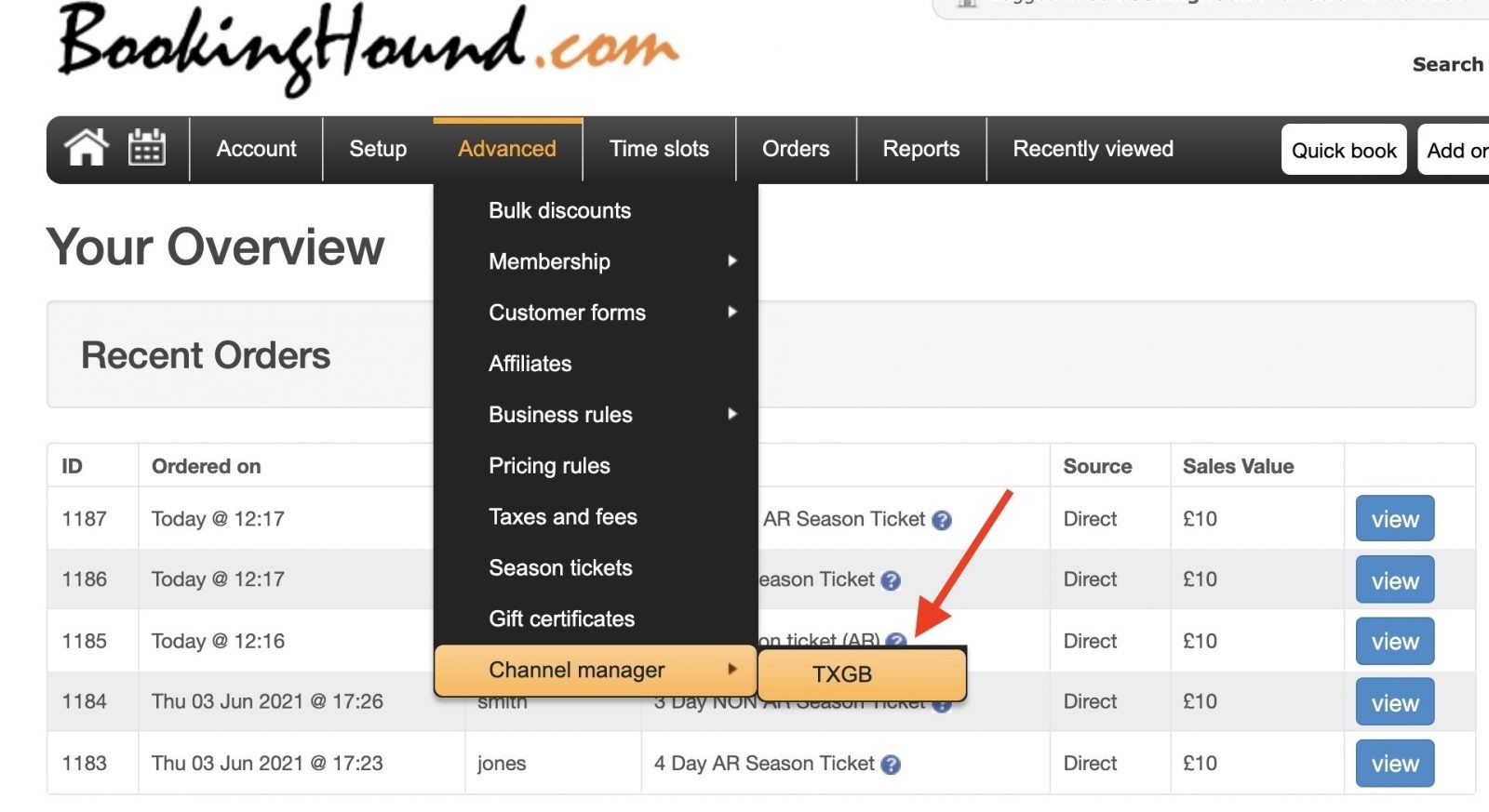1489x812 pixels.
Task: Click the BookingHound.com logo
Action: point(369,48)
